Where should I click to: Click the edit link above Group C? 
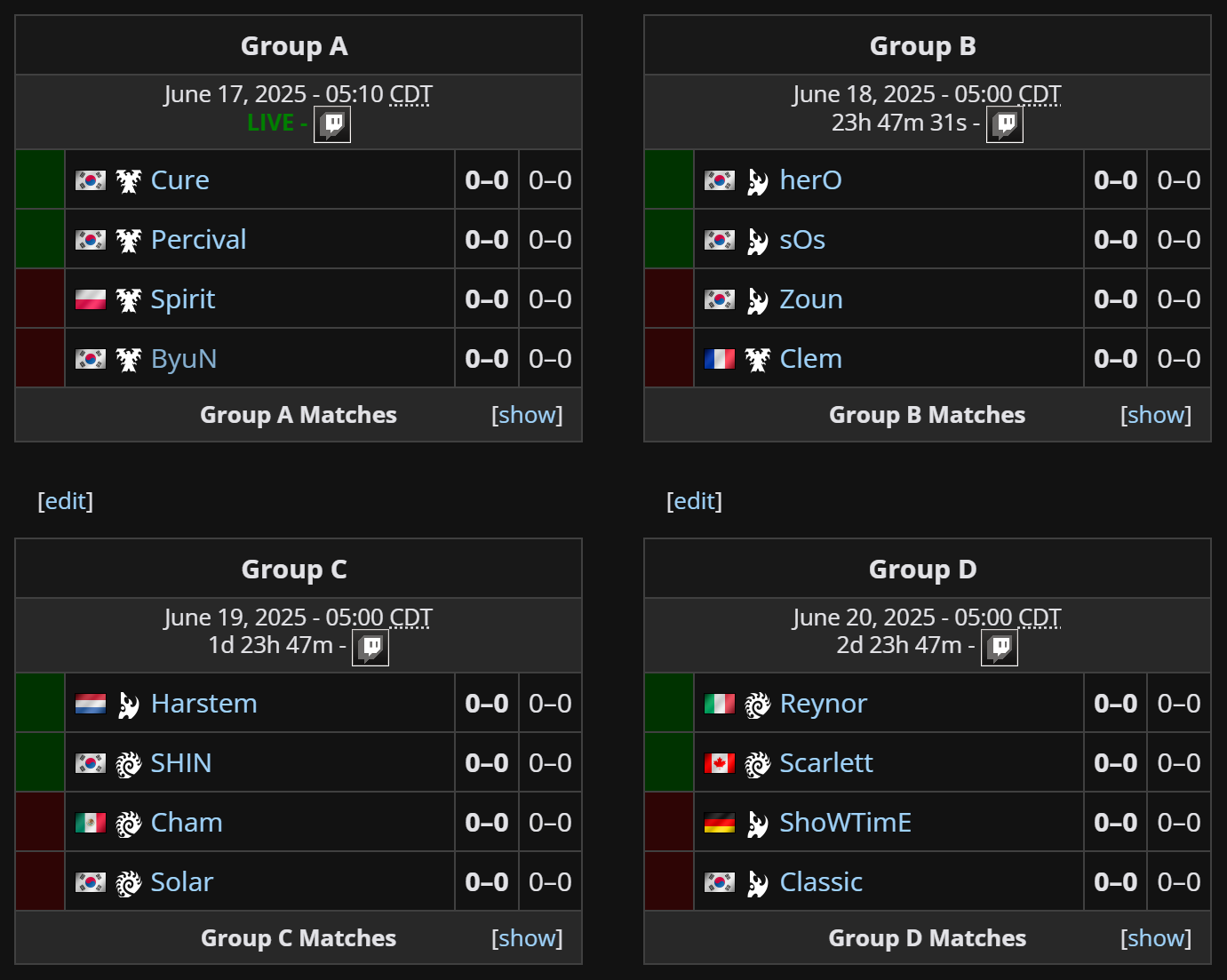click(65, 501)
